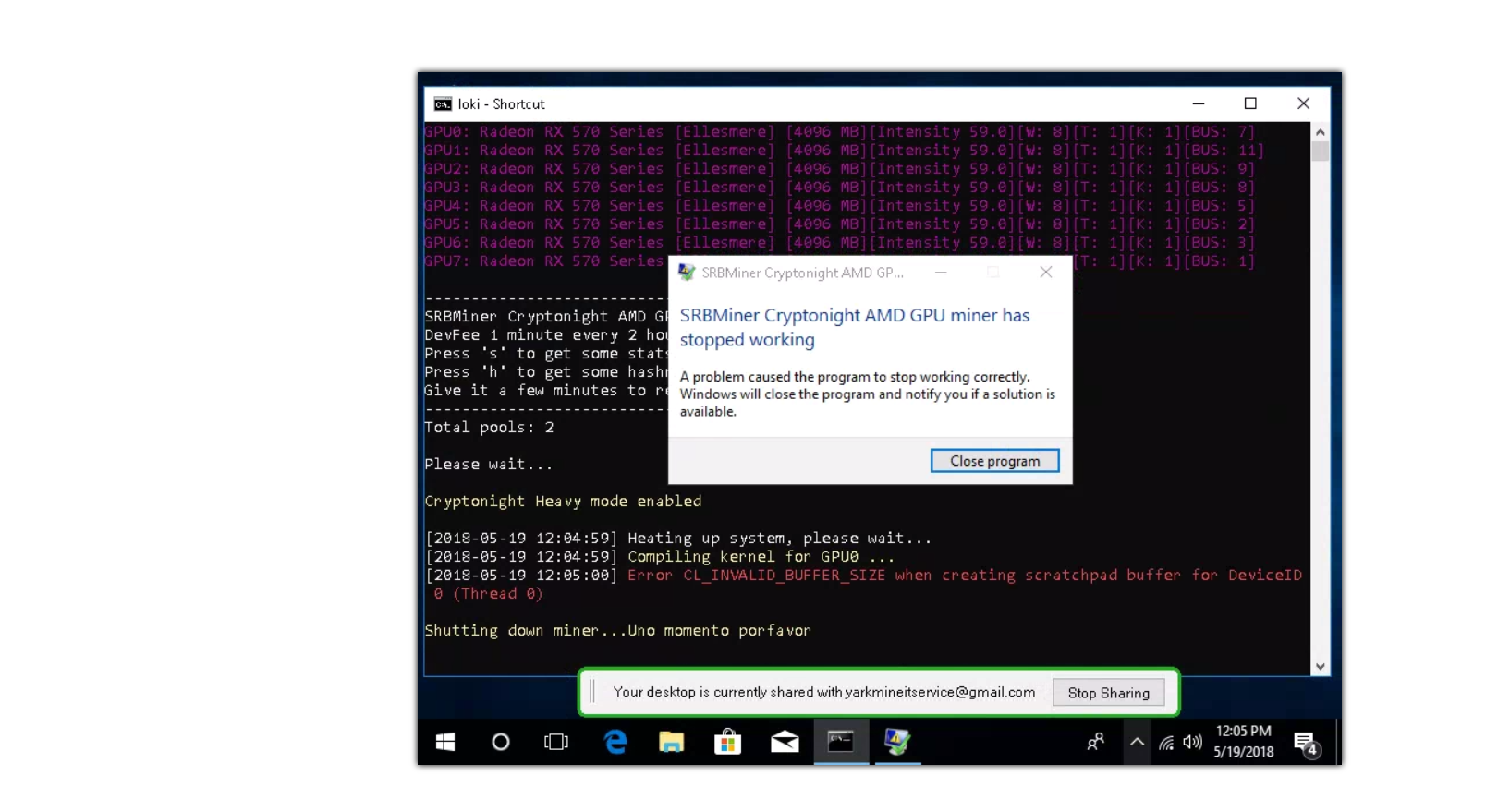The image size is (1510, 812).
Task: Click console scrollbar up arrow
Action: click(1321, 132)
